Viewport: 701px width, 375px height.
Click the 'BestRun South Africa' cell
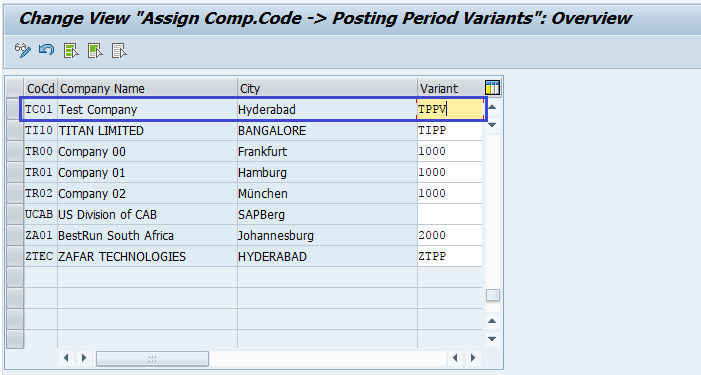148,236
